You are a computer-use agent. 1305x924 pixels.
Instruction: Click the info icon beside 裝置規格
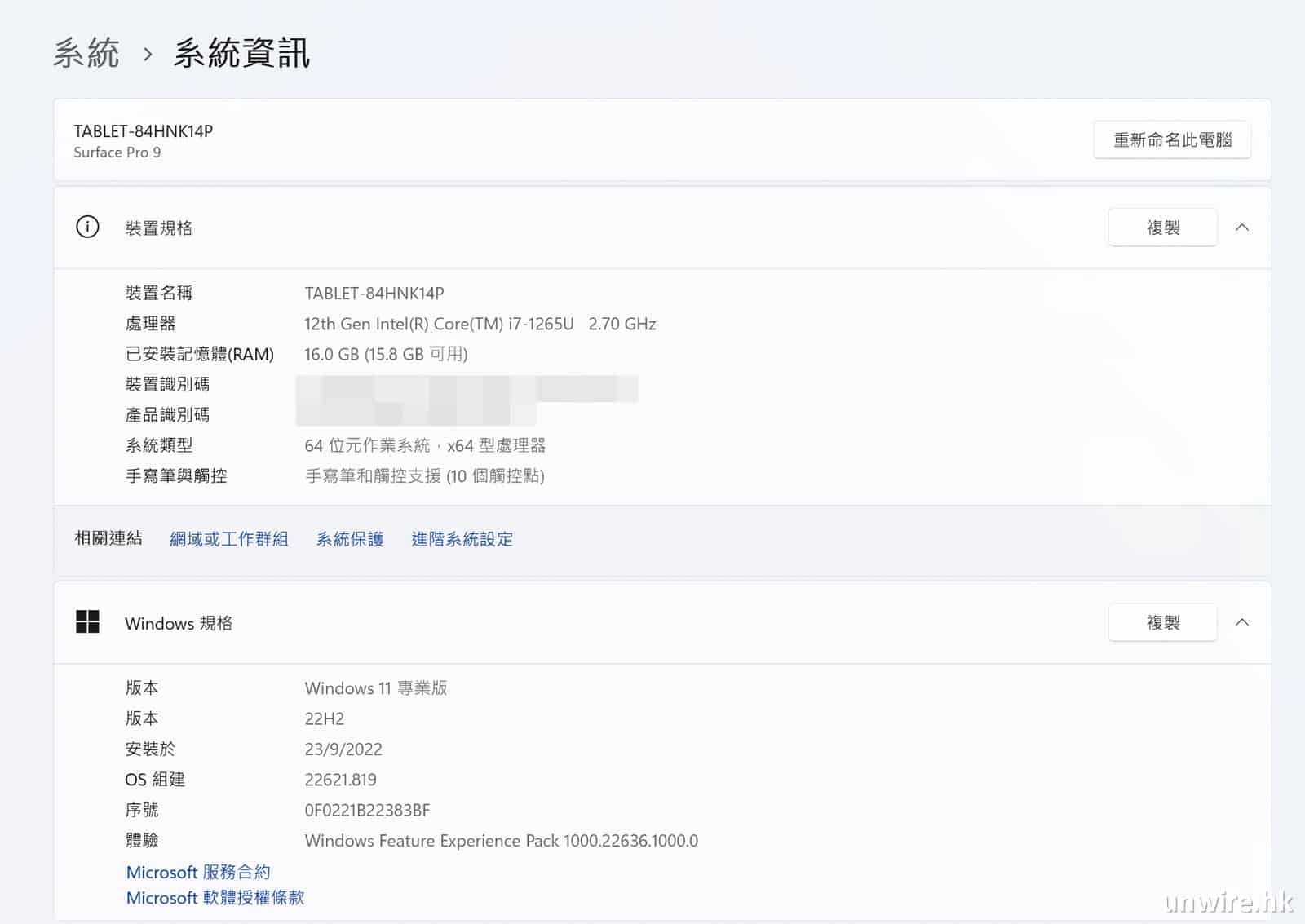pyautogui.click(x=87, y=227)
